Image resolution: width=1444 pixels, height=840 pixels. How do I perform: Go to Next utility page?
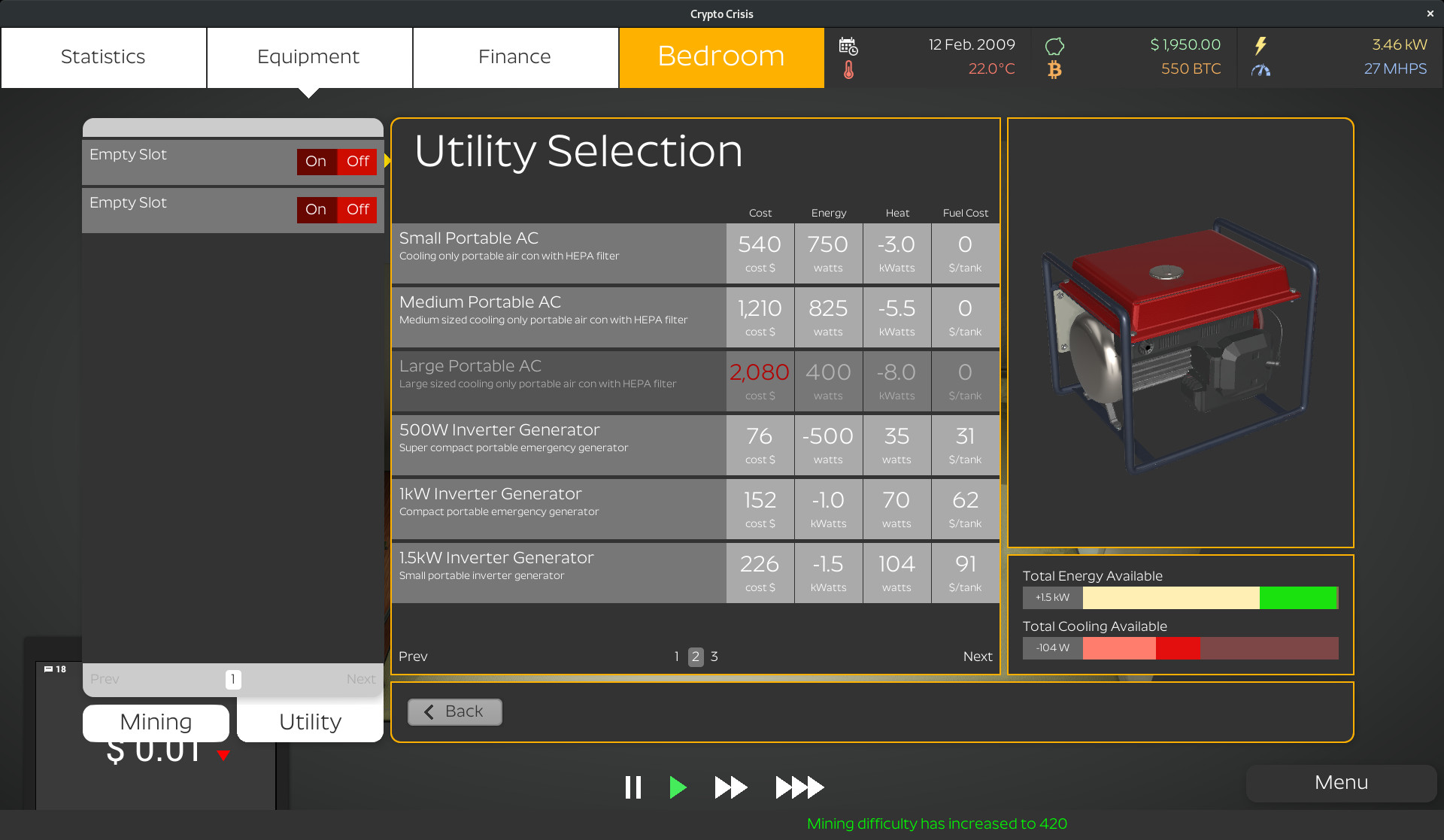978,657
